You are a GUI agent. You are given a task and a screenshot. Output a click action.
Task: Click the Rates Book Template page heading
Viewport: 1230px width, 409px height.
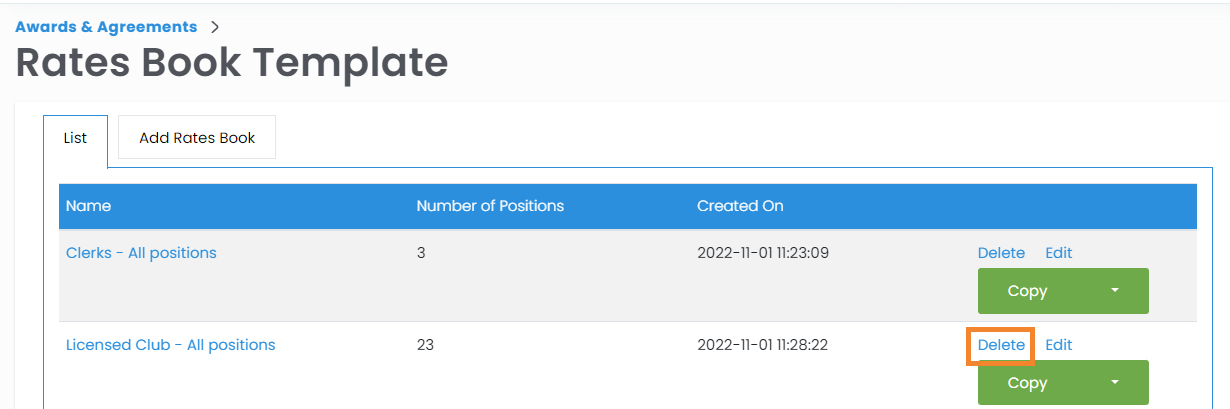pos(232,63)
